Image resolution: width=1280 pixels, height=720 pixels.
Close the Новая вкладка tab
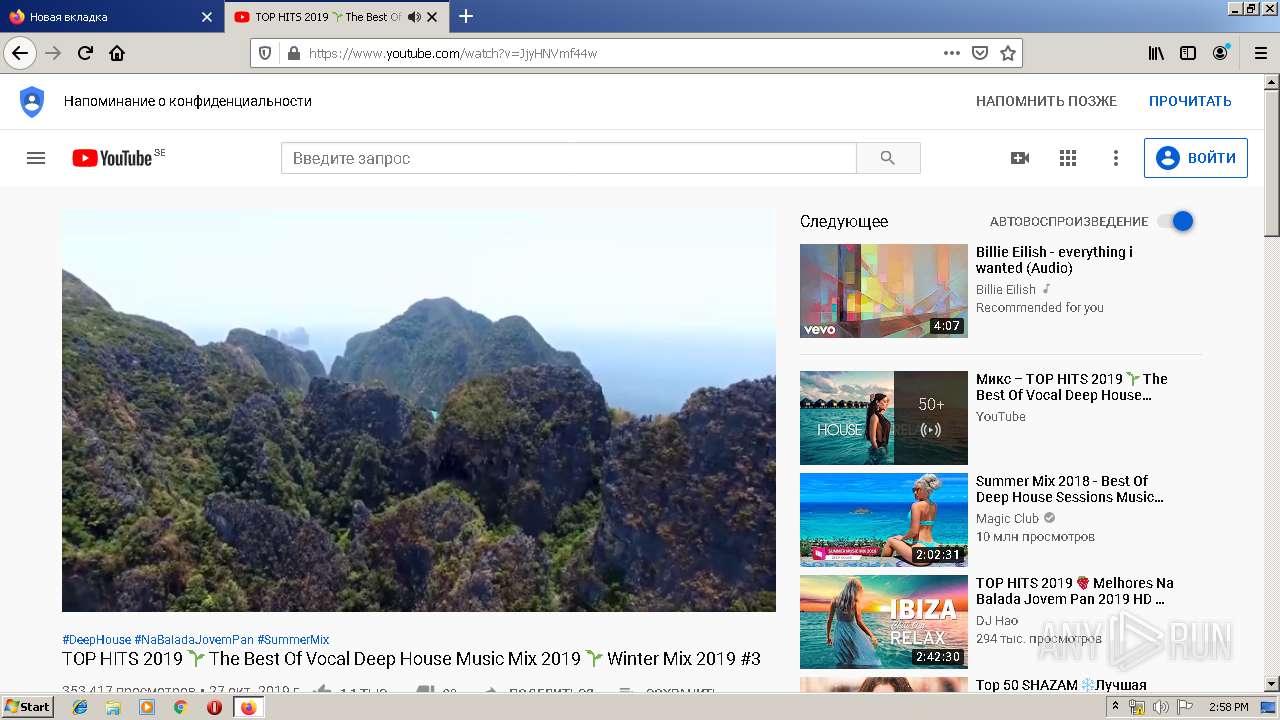207,17
